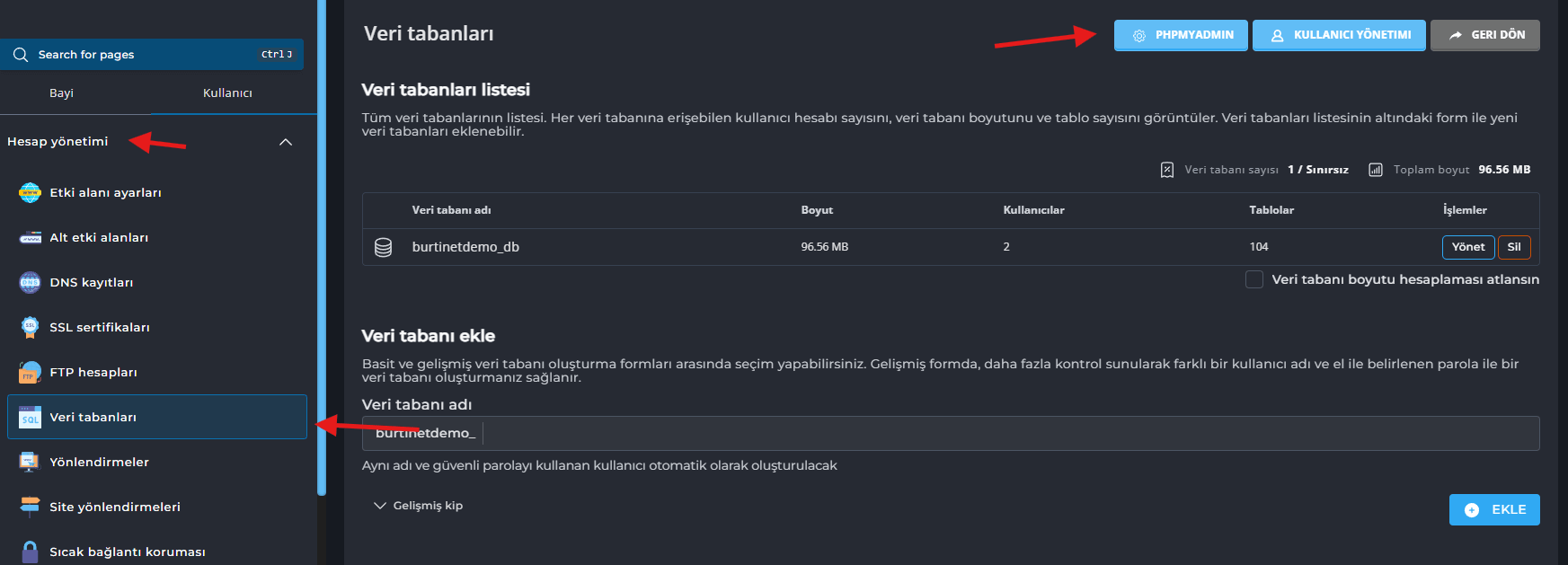Click the FTP hesapları folder icon
Viewport: 1568px width, 565px height.
click(30, 372)
